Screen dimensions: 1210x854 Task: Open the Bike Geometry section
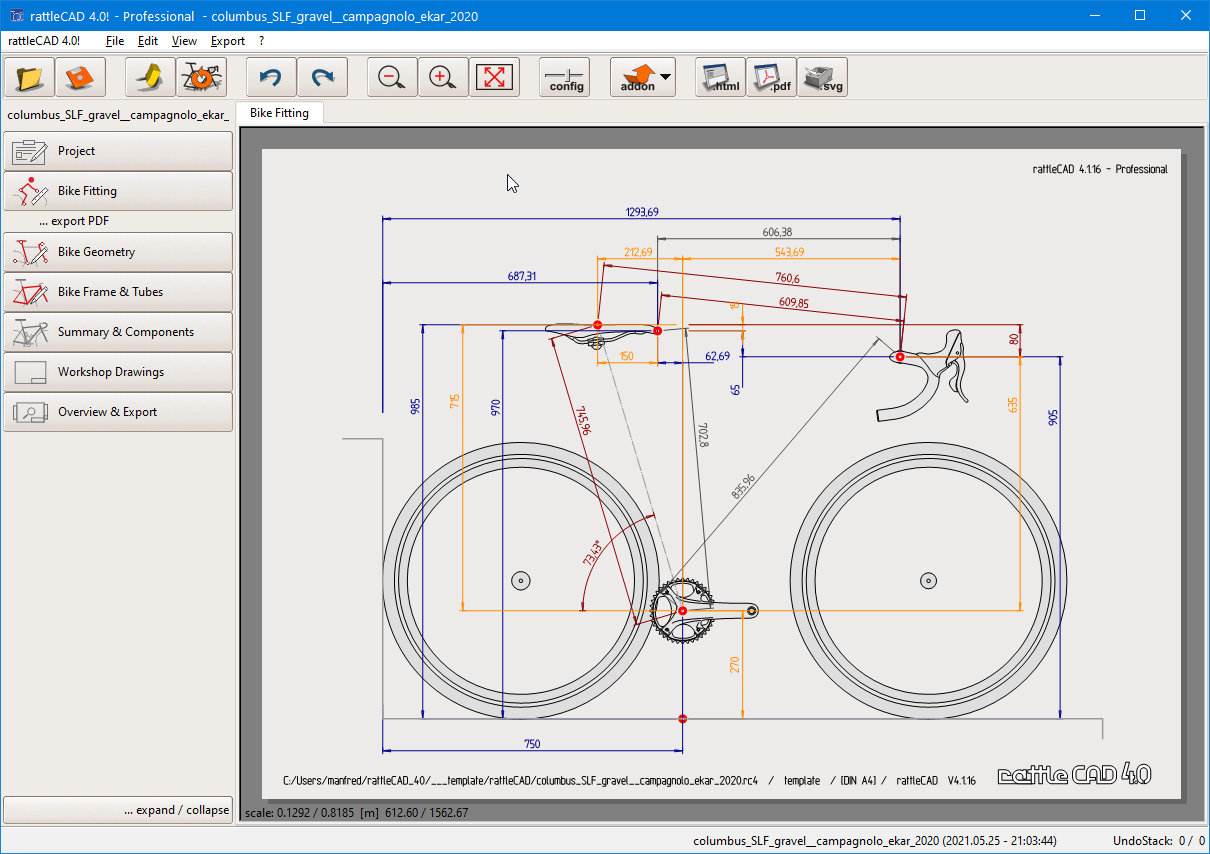[x=118, y=252]
